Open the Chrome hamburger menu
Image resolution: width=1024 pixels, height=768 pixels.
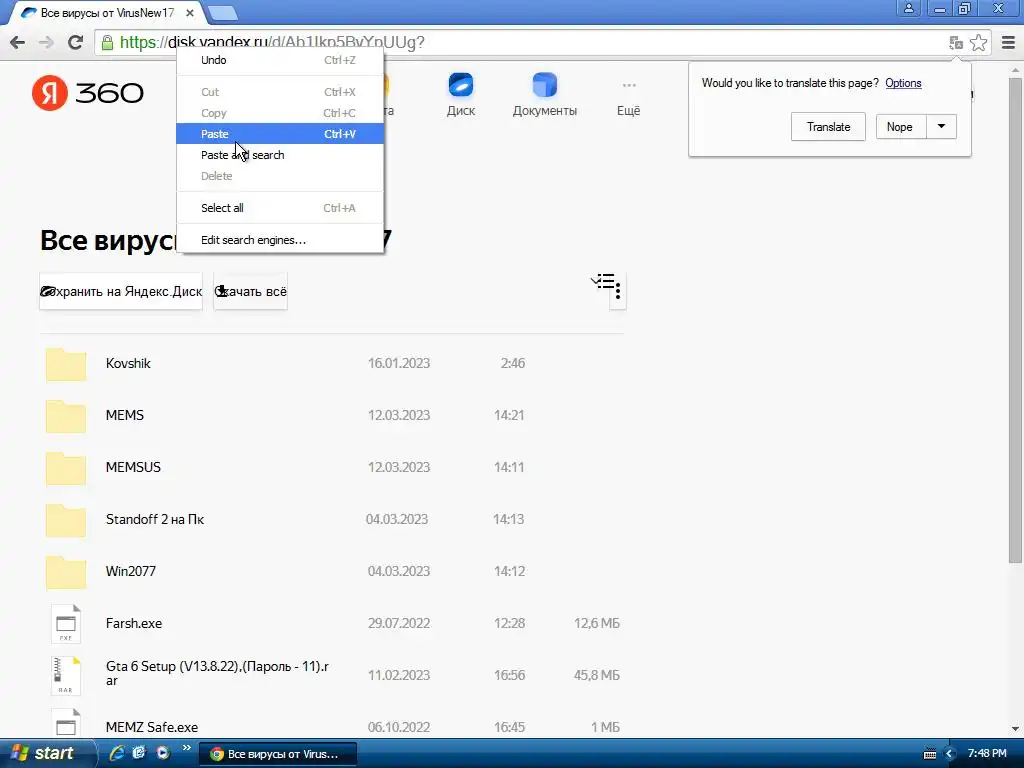[1008, 42]
